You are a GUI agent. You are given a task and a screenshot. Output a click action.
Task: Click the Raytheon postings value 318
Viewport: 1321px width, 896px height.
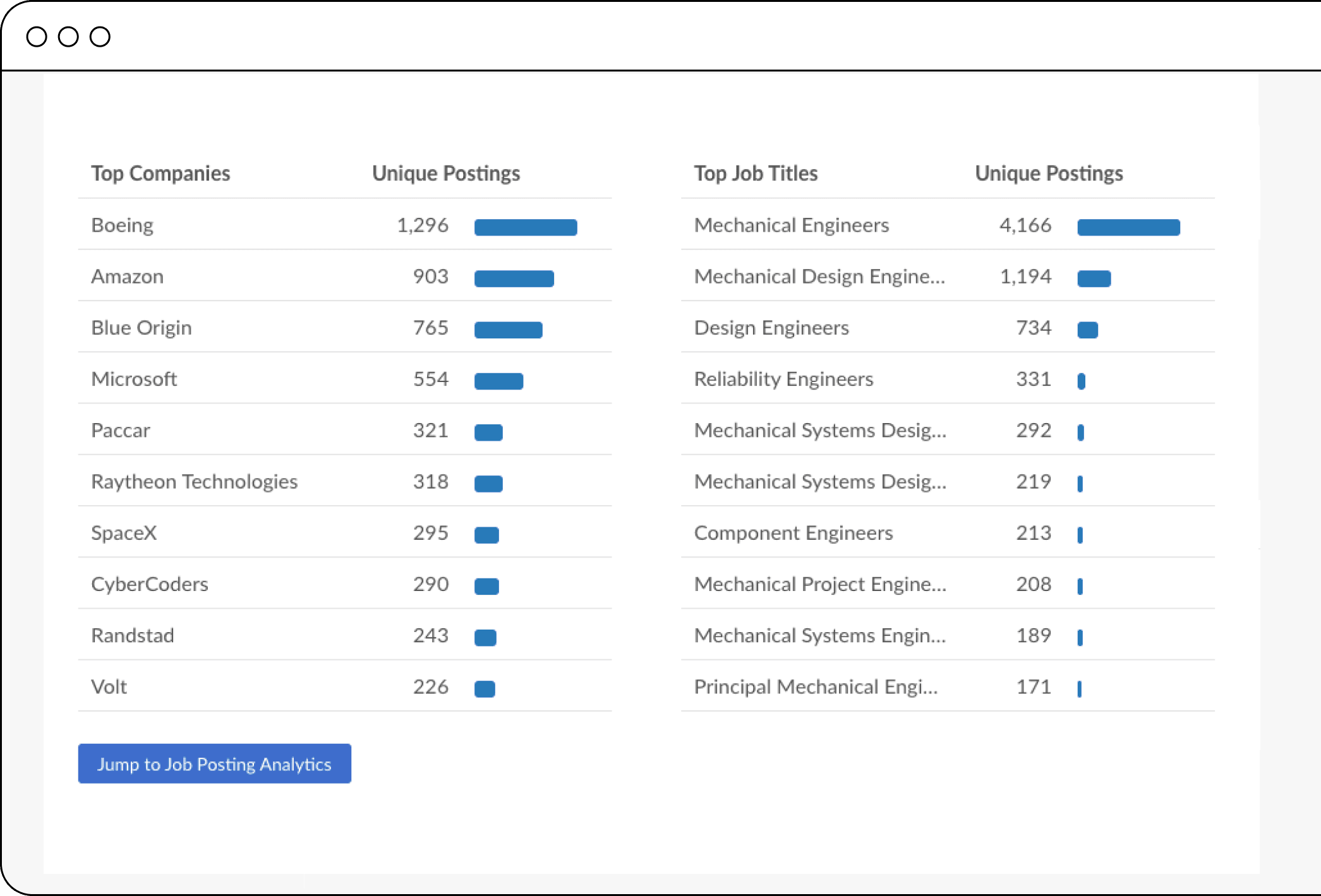(x=431, y=482)
